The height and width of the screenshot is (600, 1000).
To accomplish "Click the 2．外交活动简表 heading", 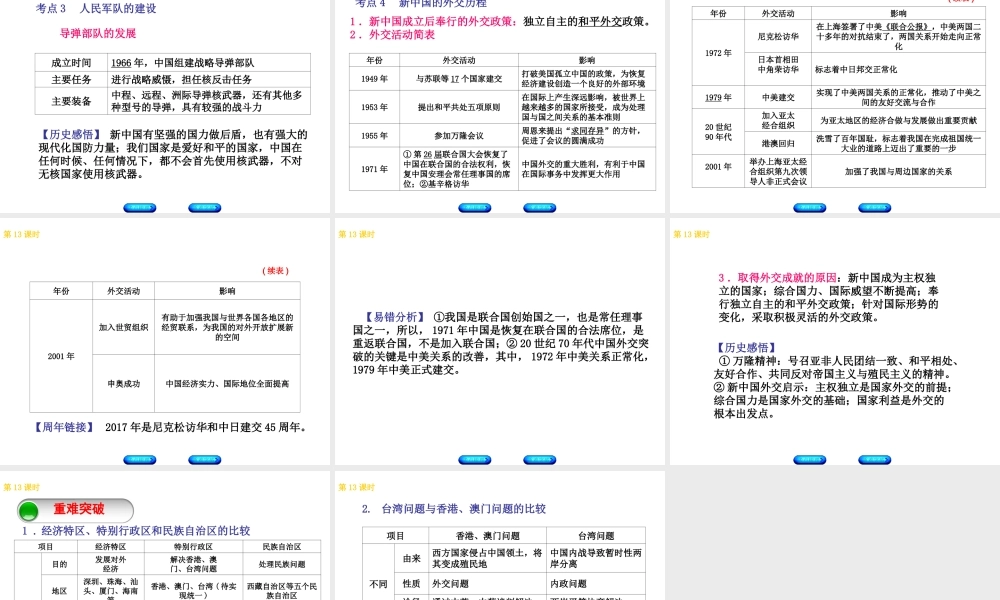I will point(392,34).
